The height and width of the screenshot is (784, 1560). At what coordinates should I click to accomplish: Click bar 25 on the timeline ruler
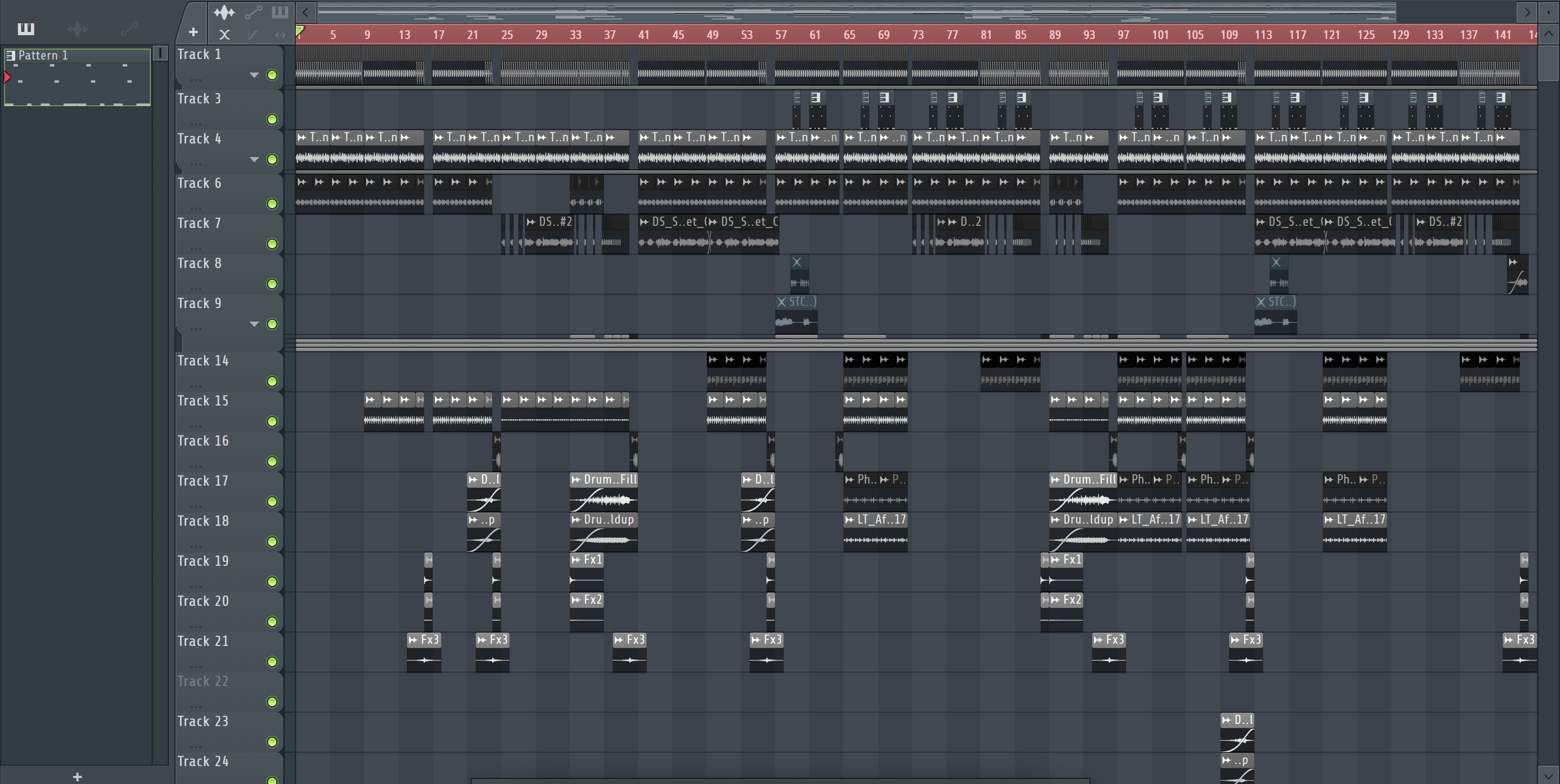[507, 35]
